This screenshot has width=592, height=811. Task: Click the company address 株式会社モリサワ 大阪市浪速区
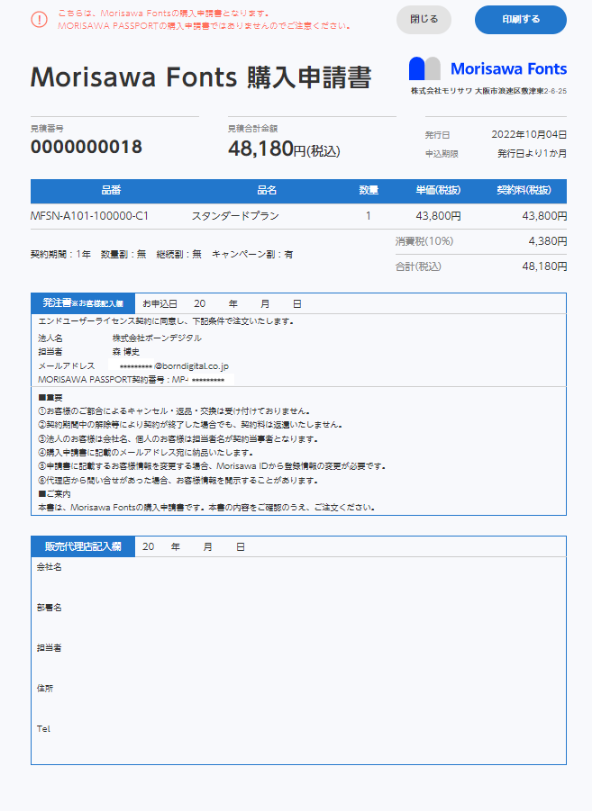coord(489,91)
